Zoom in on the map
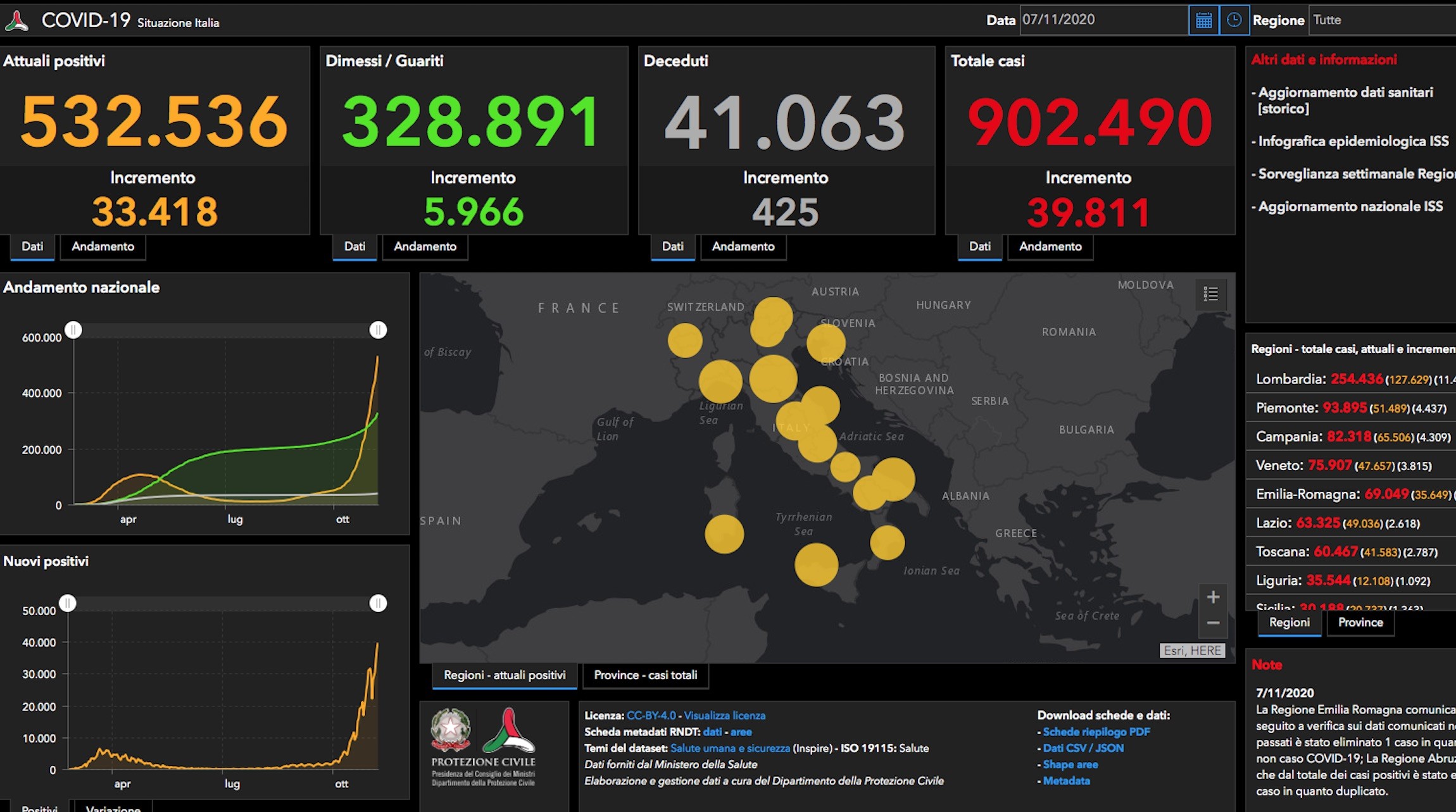The width and height of the screenshot is (1456, 812). click(1213, 597)
